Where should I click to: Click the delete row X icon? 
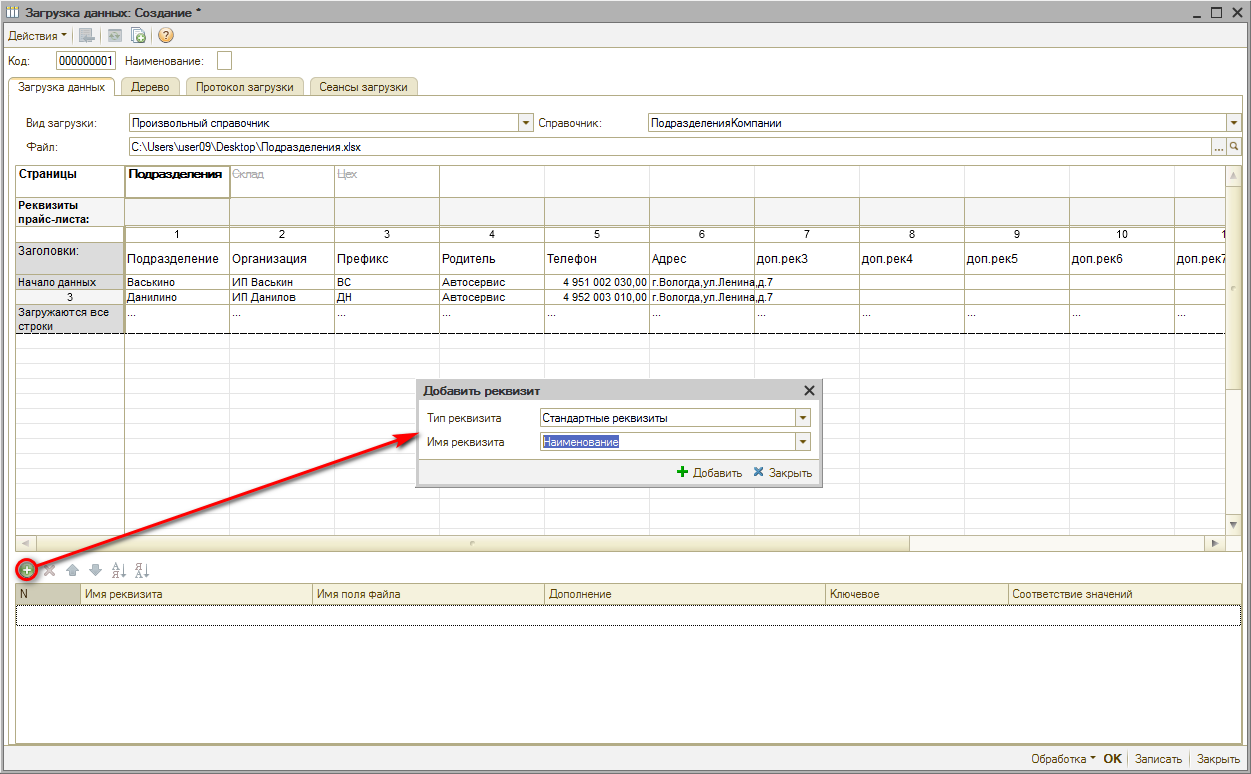click(49, 570)
